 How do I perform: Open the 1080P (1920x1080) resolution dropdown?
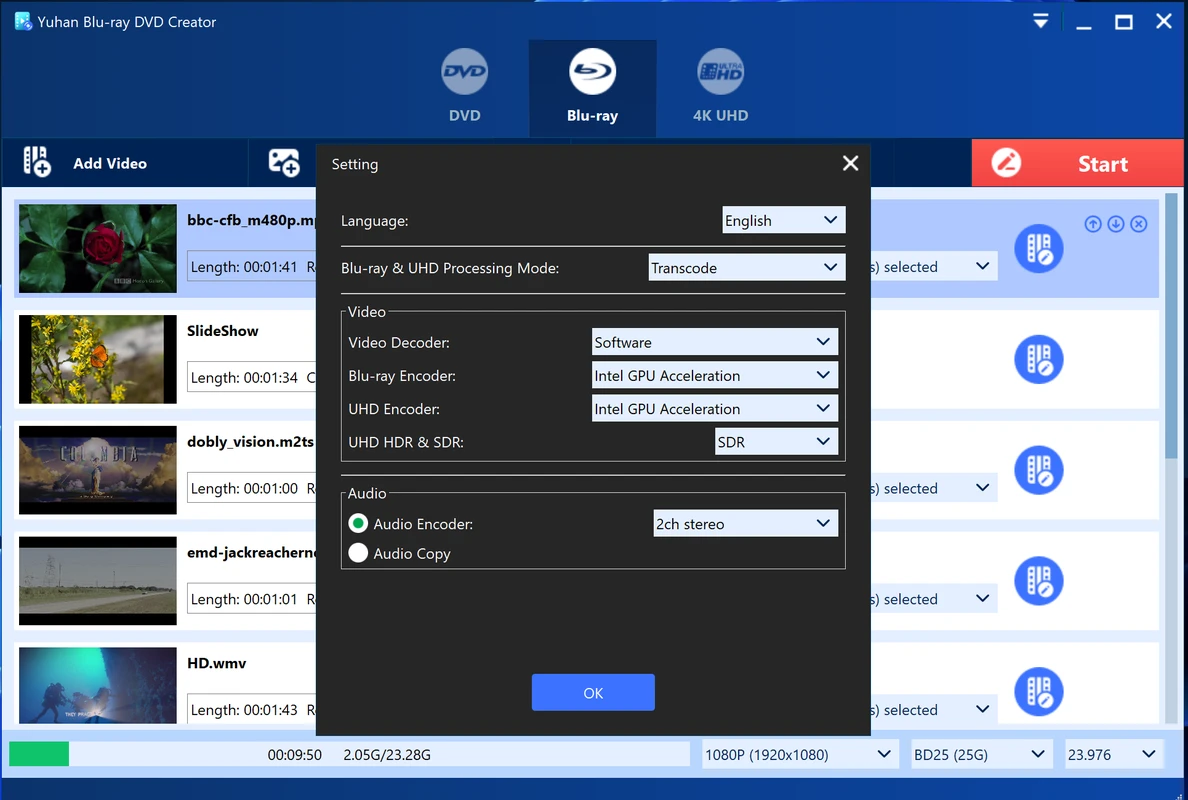pos(799,755)
